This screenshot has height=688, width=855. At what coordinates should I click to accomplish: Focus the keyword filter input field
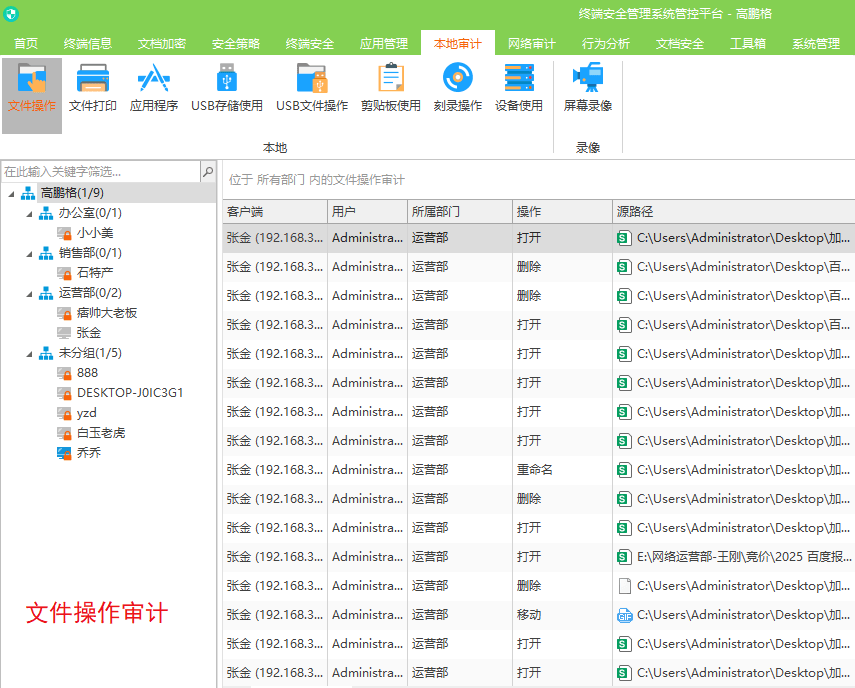(100, 172)
